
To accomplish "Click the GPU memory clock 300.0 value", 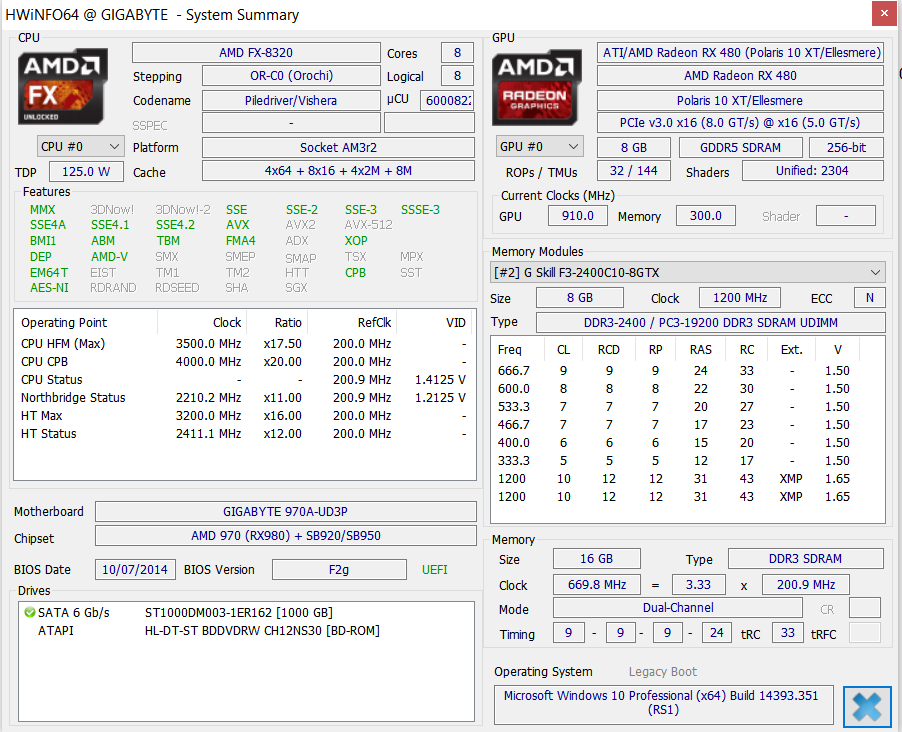I will coord(706,216).
